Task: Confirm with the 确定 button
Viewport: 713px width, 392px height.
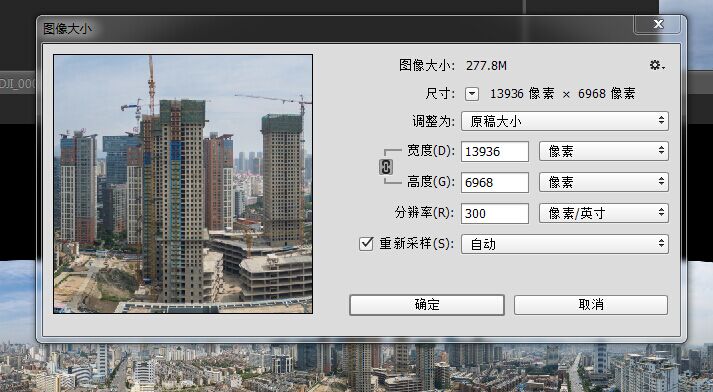Action: pyautogui.click(x=427, y=305)
